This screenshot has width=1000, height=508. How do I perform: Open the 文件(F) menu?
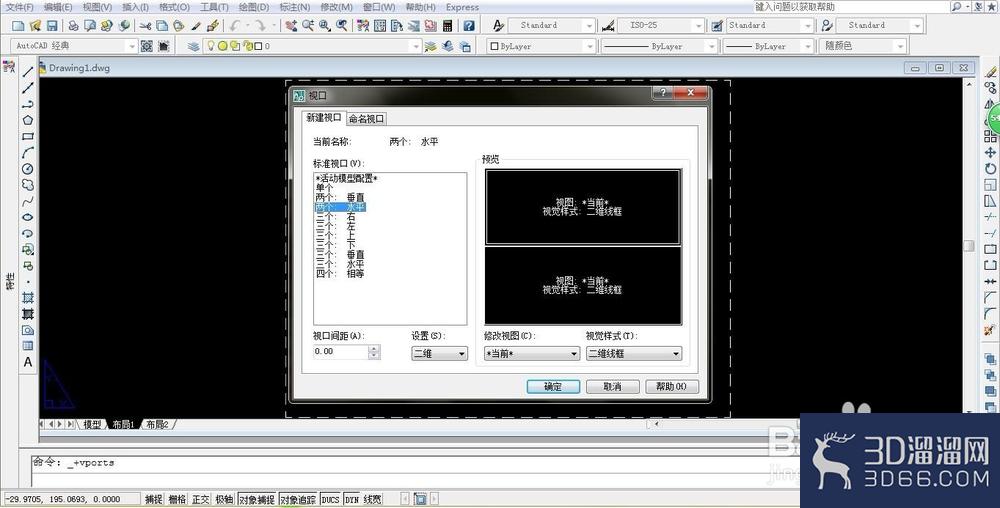[x=20, y=7]
